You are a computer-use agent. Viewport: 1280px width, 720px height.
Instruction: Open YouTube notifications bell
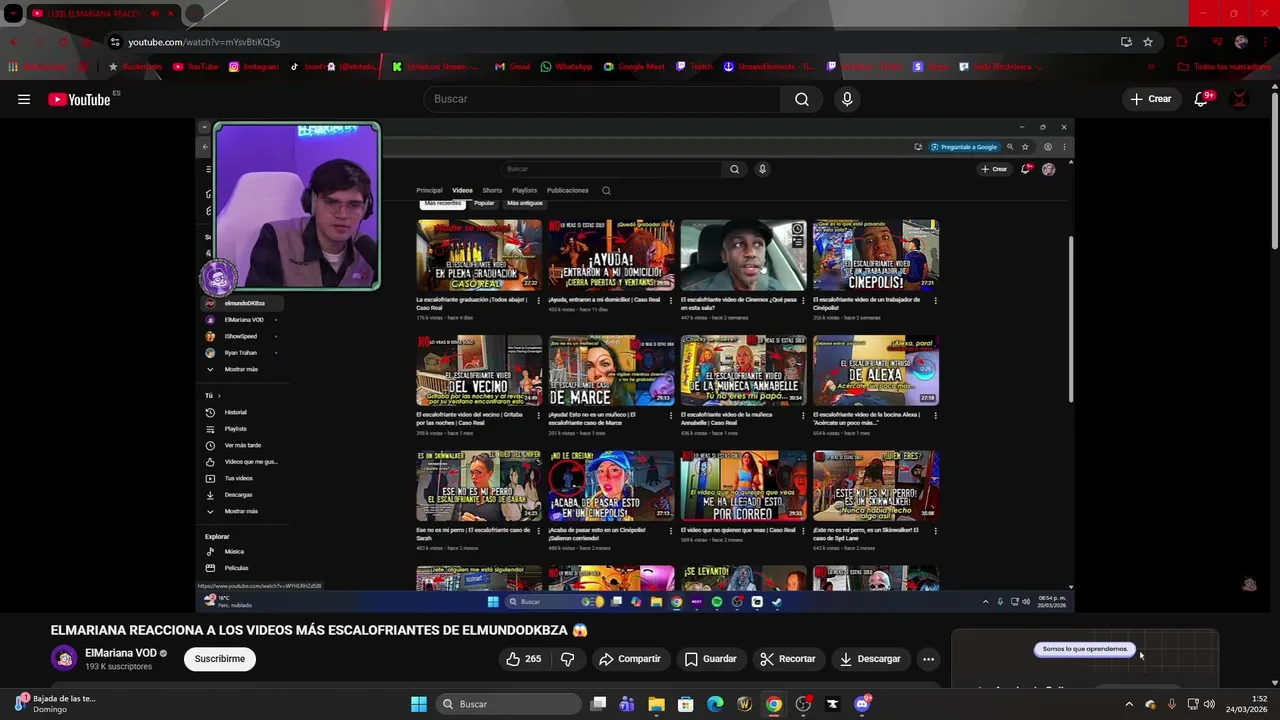[x=1203, y=99]
